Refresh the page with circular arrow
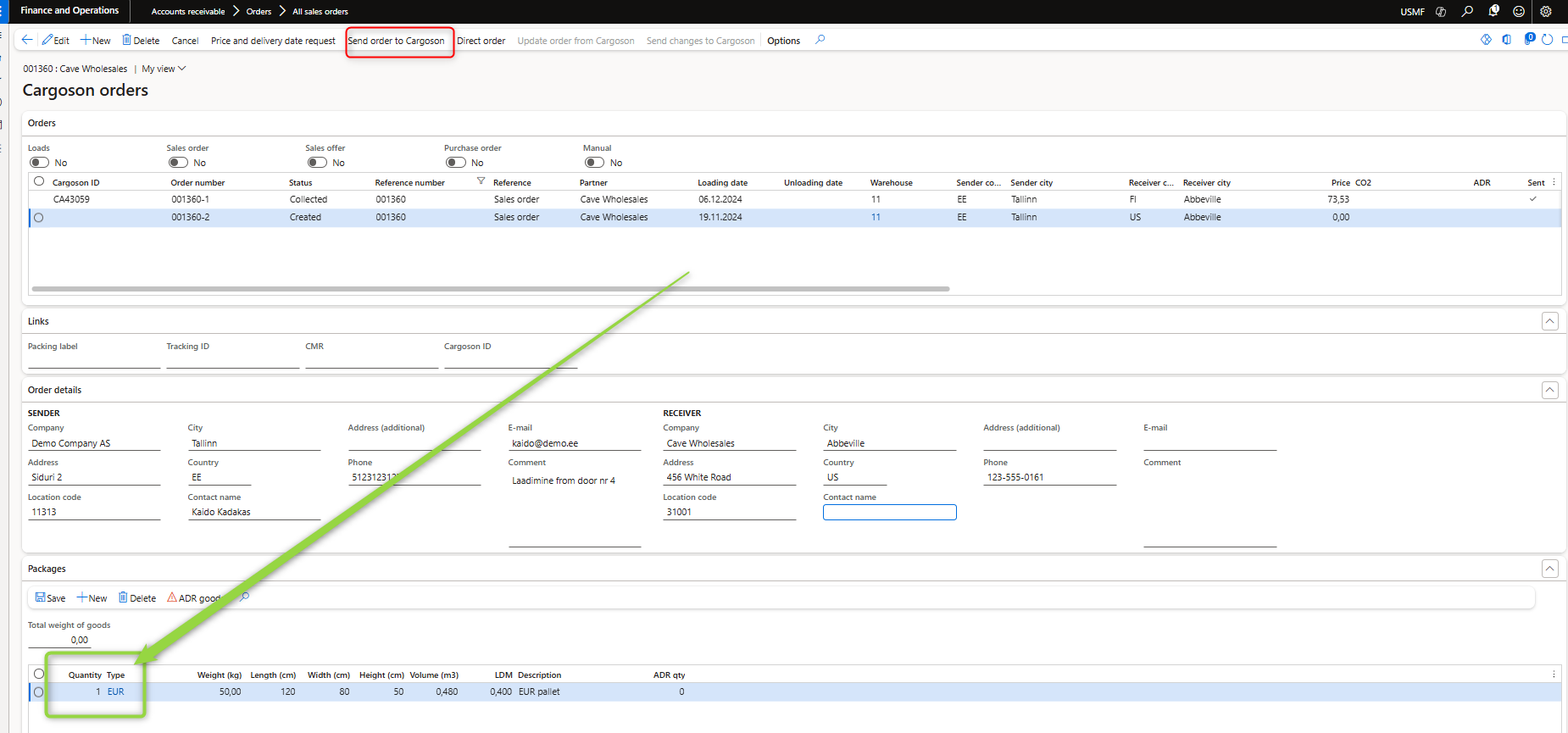 [1547, 40]
